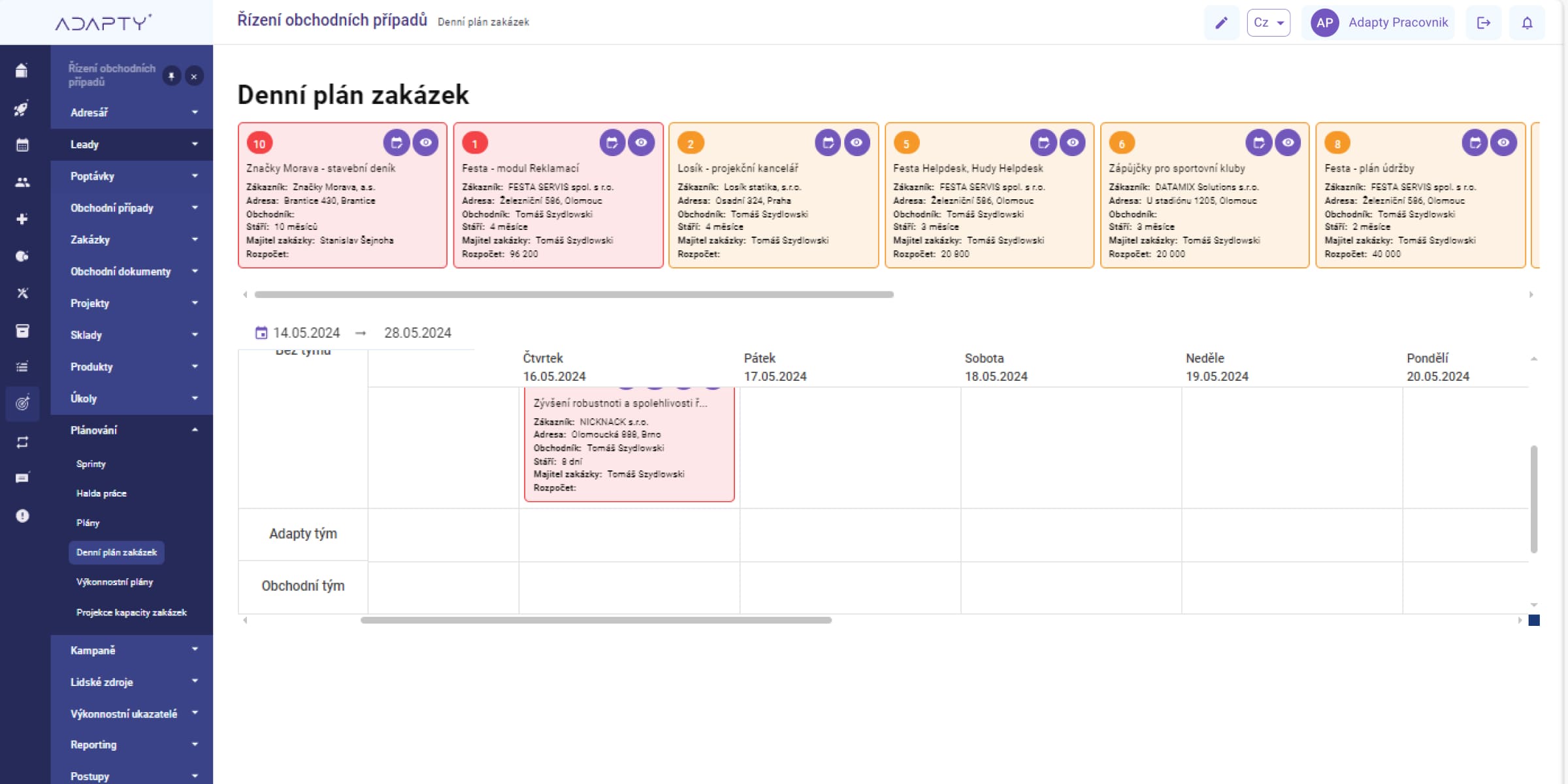Open the notifications bell icon
Screen dimensions: 1568x784
pos(1527,23)
